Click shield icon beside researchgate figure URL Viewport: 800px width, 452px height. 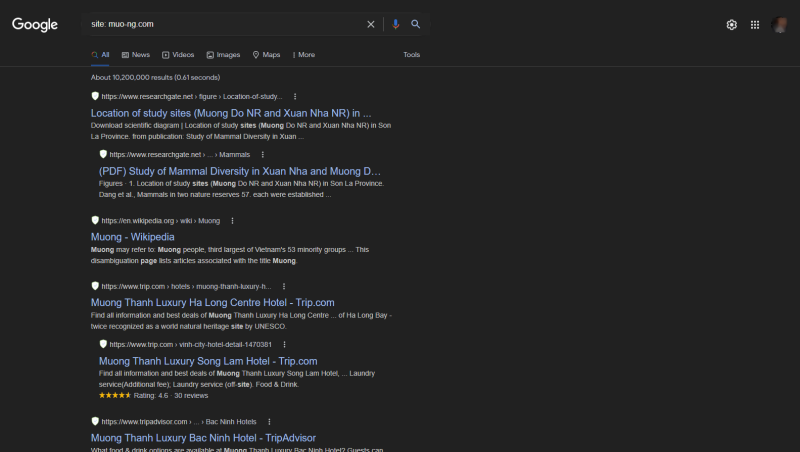(x=95, y=96)
